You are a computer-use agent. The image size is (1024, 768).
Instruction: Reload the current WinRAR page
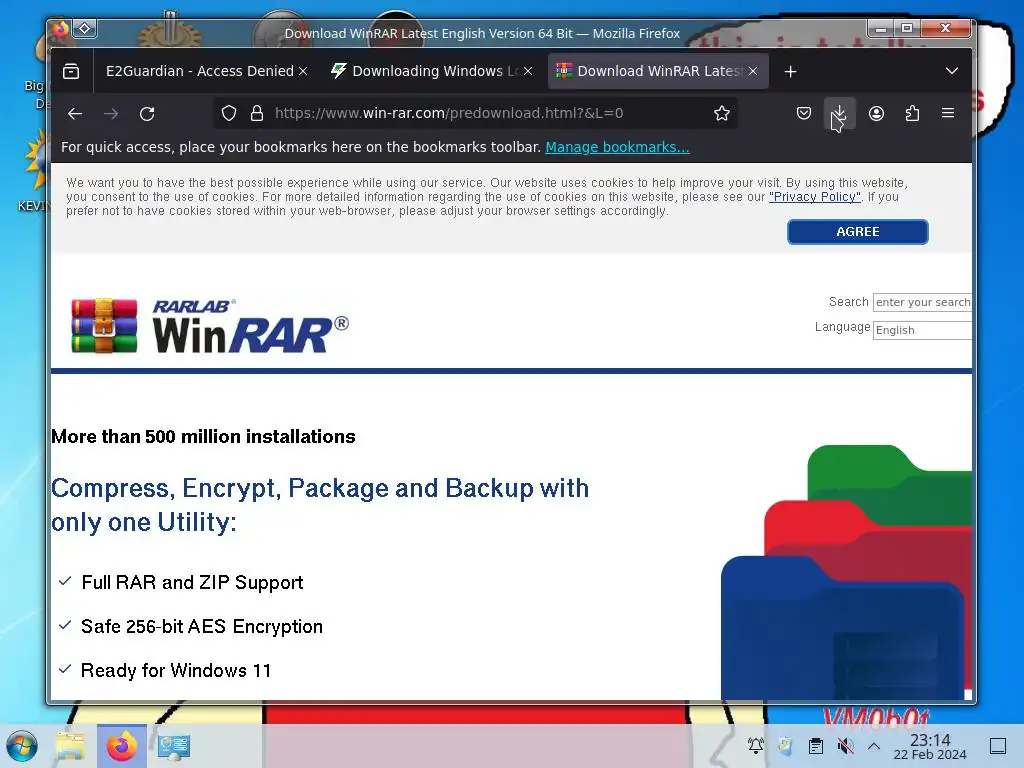pos(147,114)
